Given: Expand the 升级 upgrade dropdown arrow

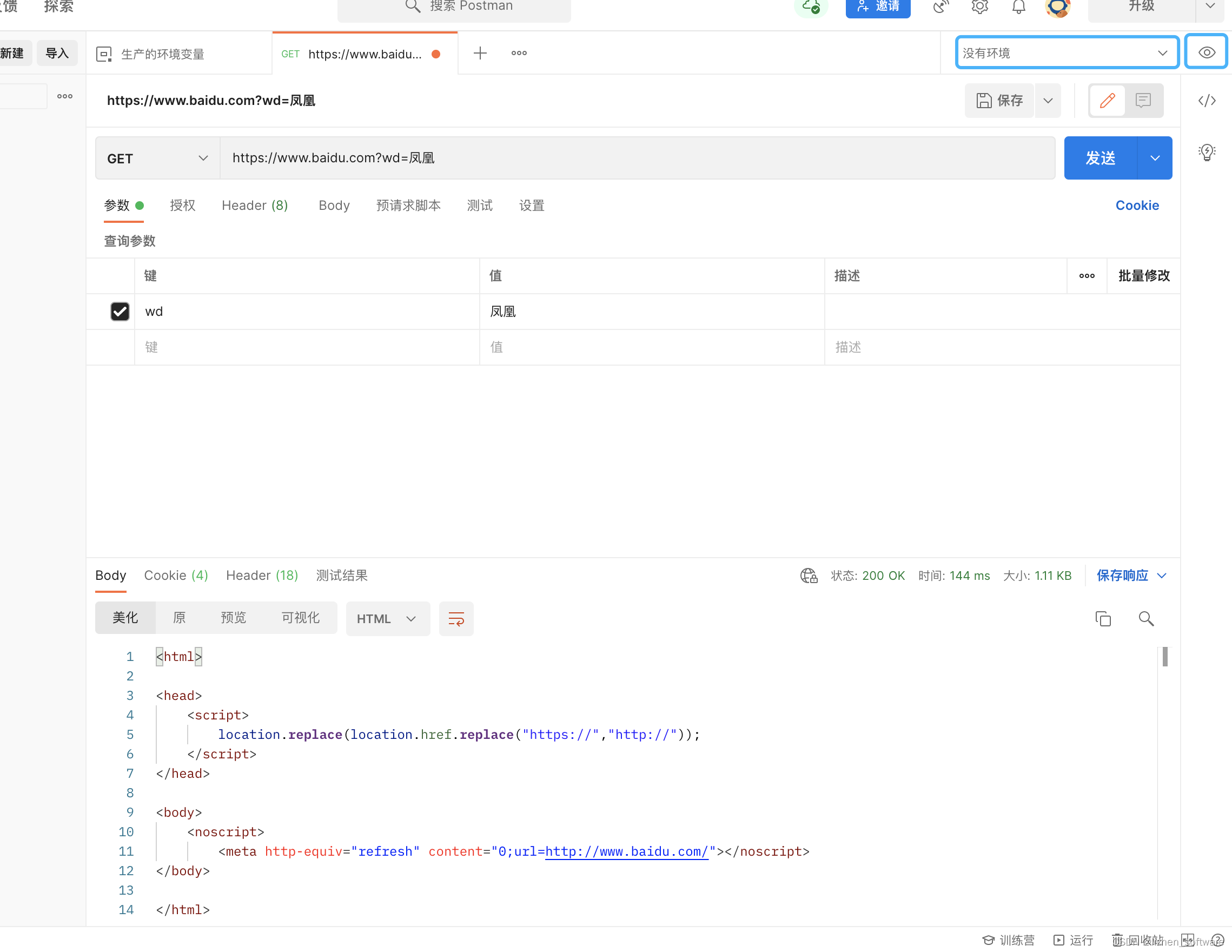Looking at the screenshot, I should [x=1210, y=7].
